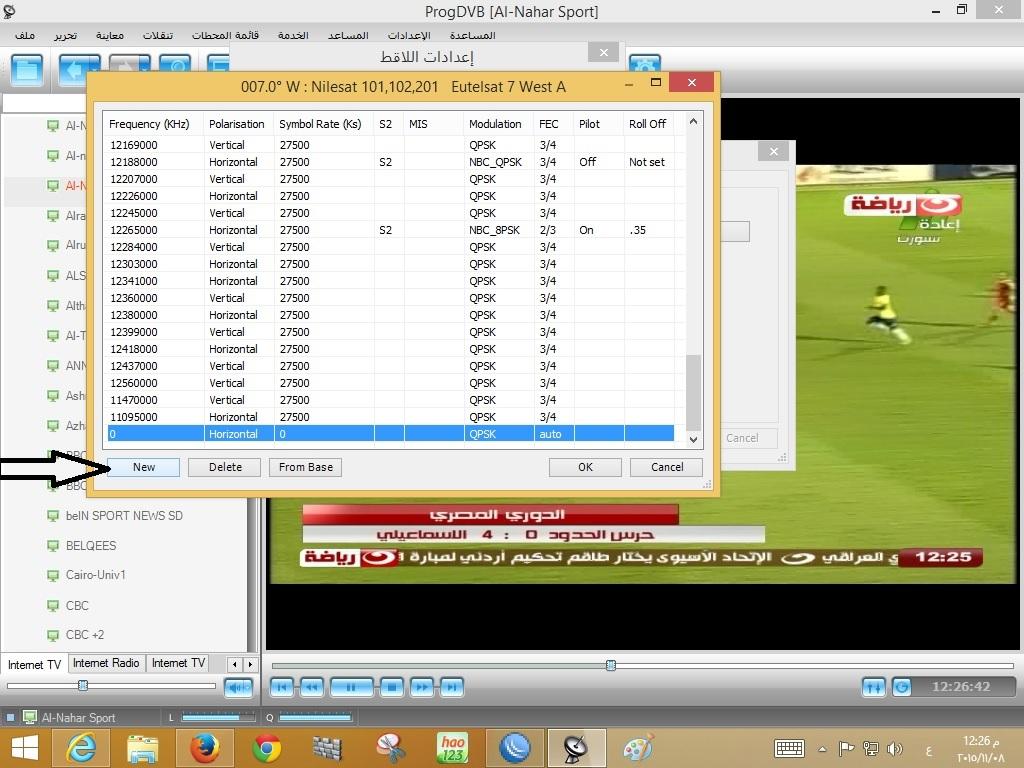The image size is (1024, 768).
Task: Open Firefox from the taskbar
Action: pyautogui.click(x=205, y=748)
